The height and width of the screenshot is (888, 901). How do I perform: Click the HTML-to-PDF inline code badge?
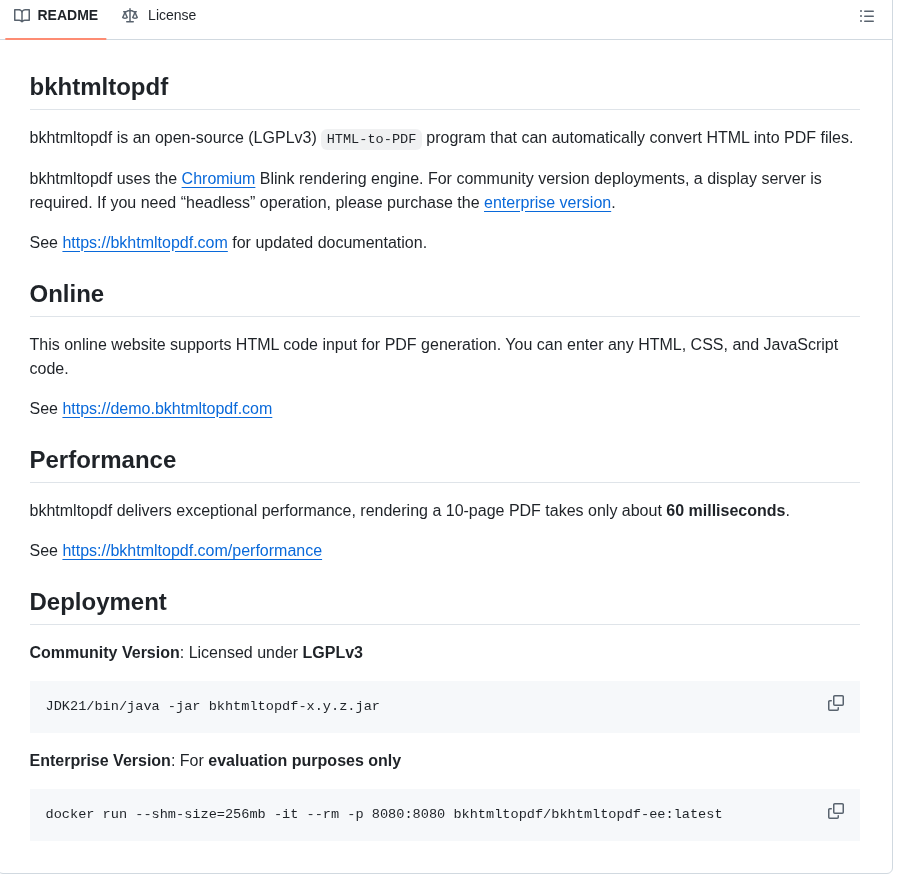pos(371,138)
